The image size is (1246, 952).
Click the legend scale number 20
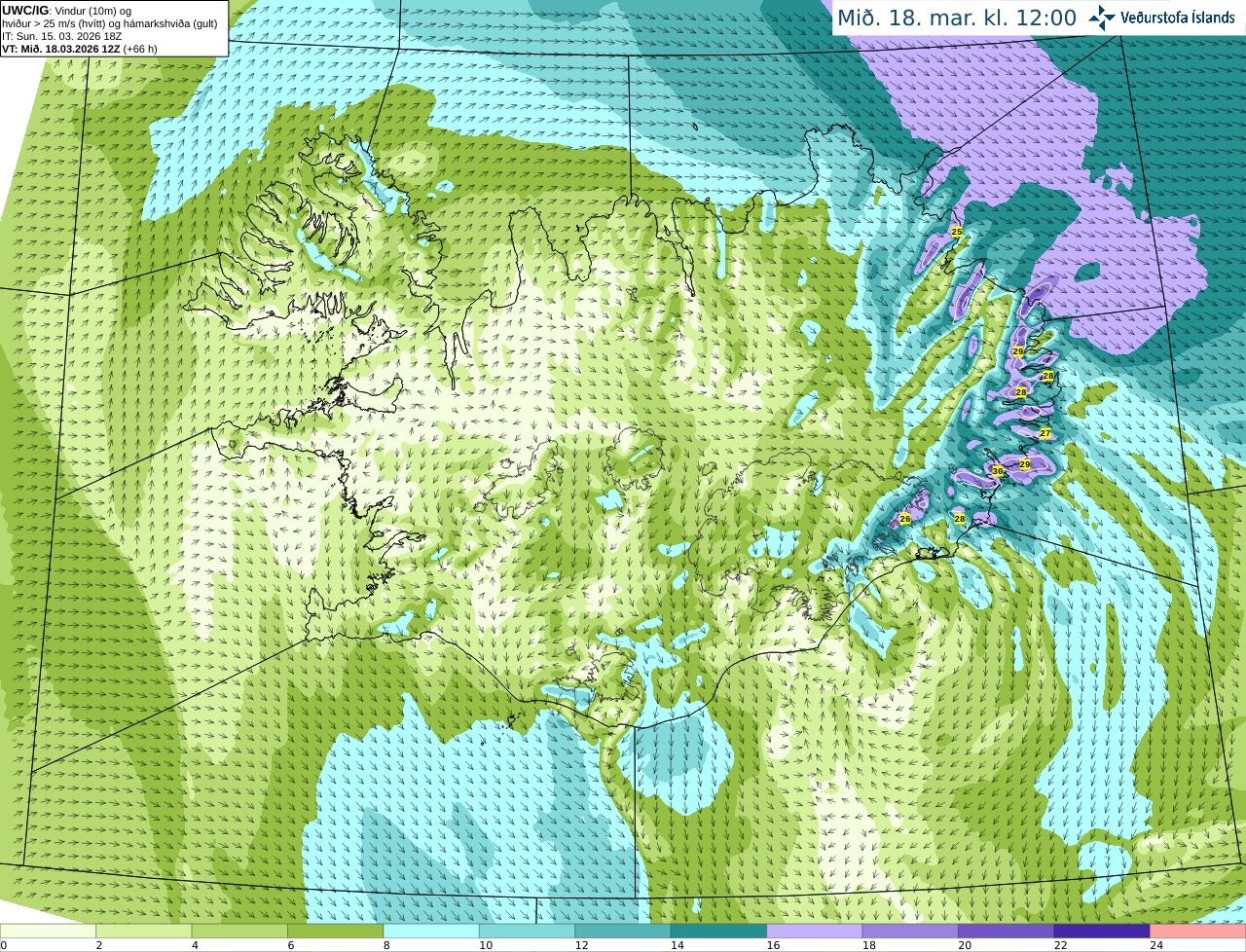pos(965,945)
